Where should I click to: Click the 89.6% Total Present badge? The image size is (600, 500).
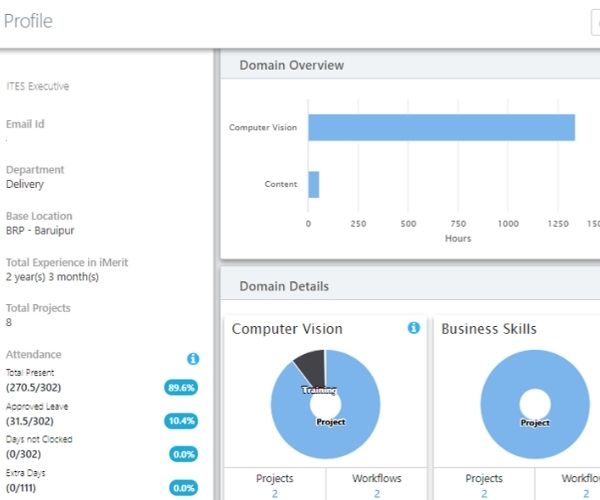click(x=181, y=388)
